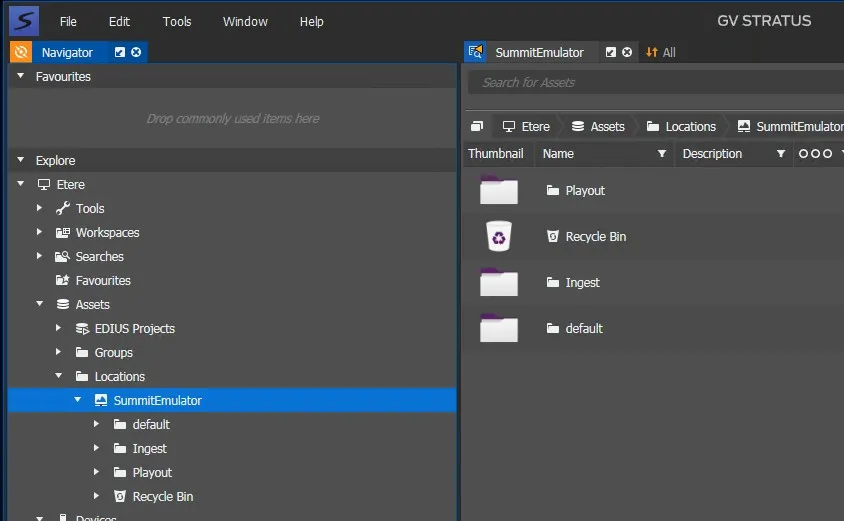The height and width of the screenshot is (521, 844).
Task: Collapse the SummitEmulator tree node
Action: (78, 400)
